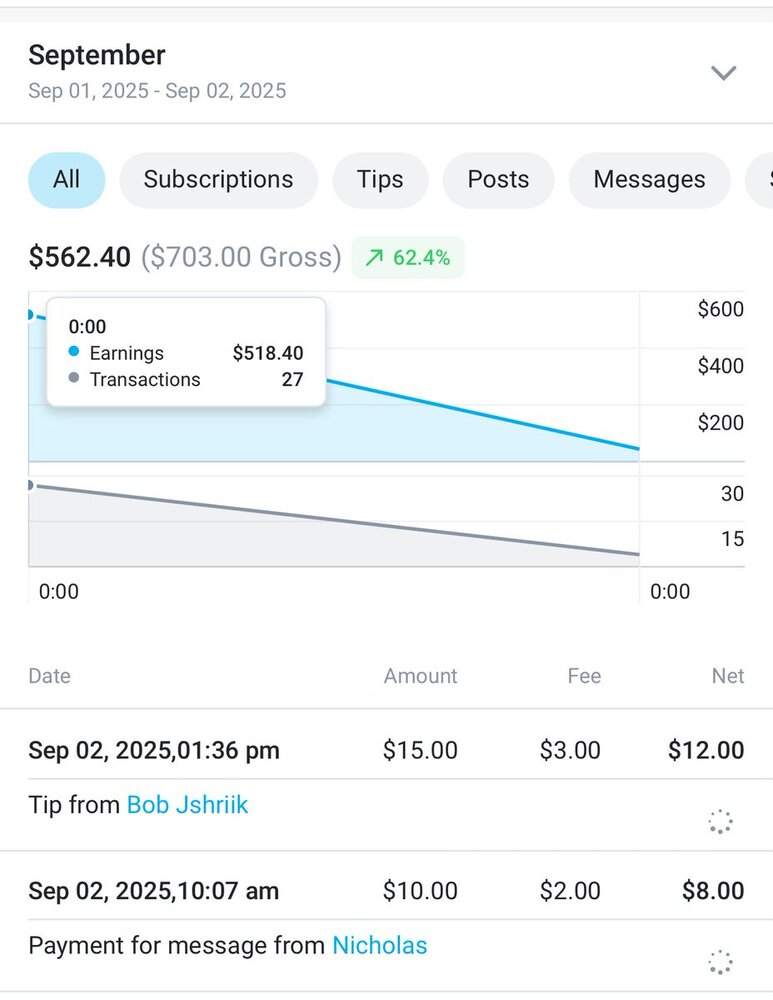This screenshot has height=1000, width=773.
Task: Click the gray transactions data point on chart
Action: [x=29, y=485]
